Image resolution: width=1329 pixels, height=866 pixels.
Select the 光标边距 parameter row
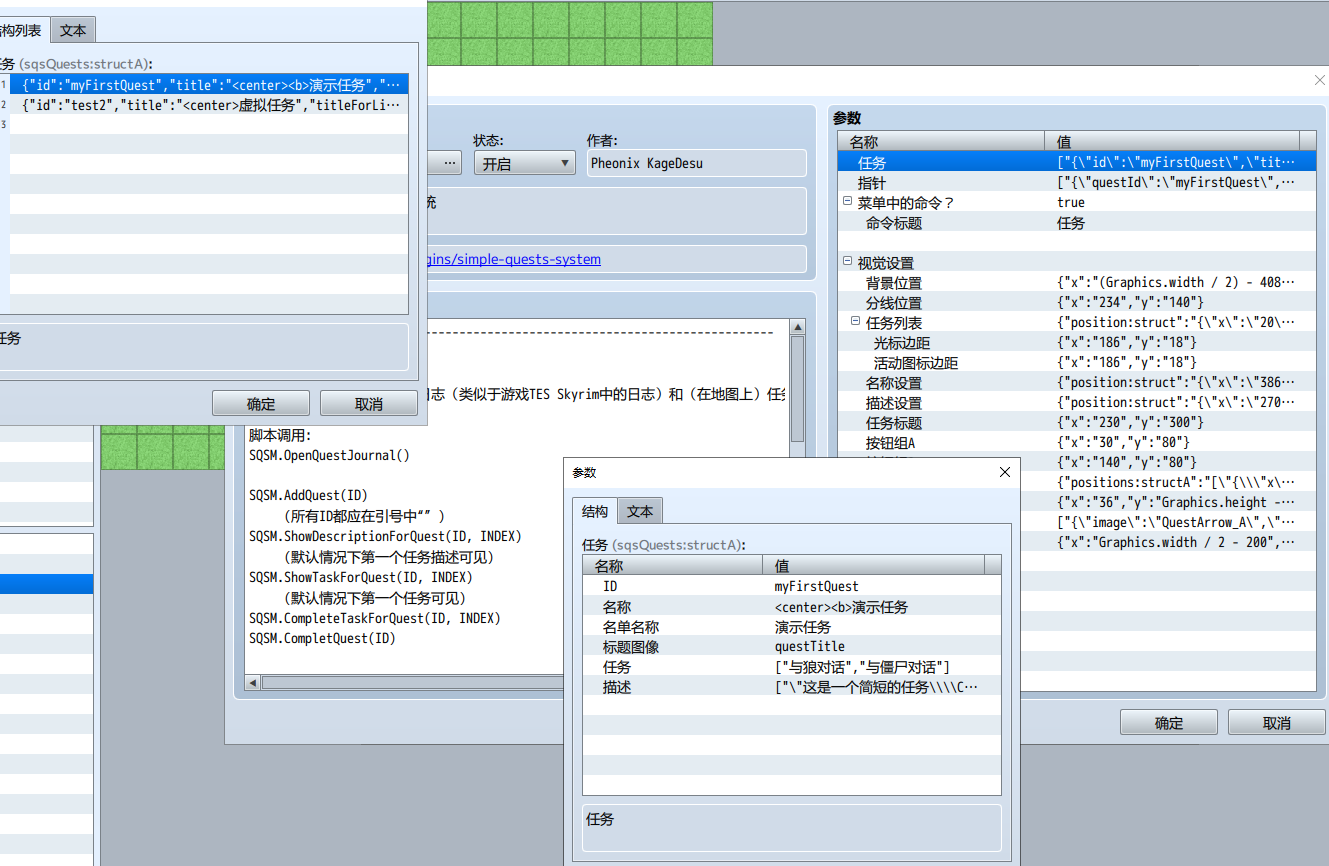tap(1076, 342)
